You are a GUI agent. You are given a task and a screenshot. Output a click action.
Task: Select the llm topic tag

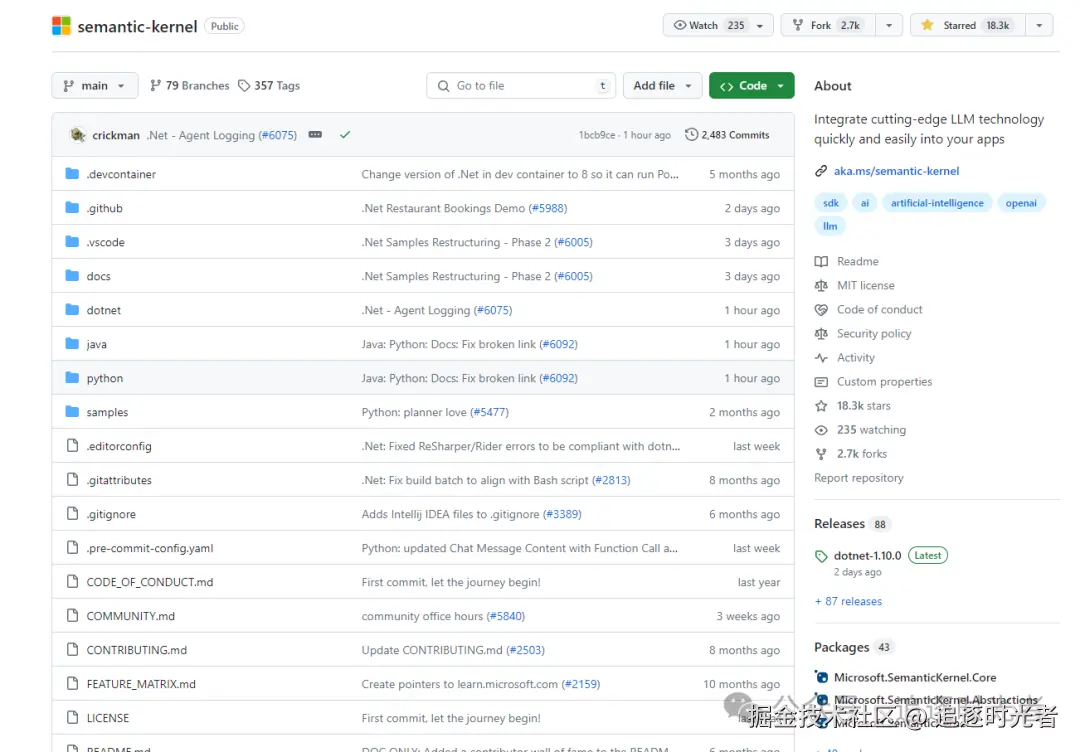click(830, 226)
